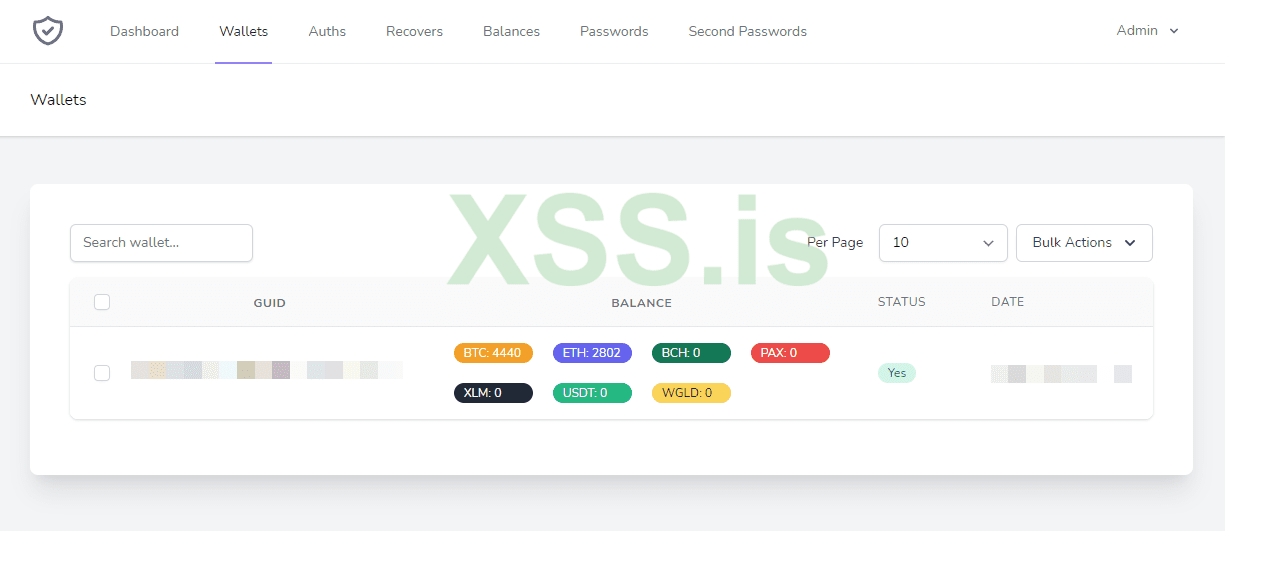Switch to the Wallets tab
This screenshot has width=1274, height=575.
[243, 31]
